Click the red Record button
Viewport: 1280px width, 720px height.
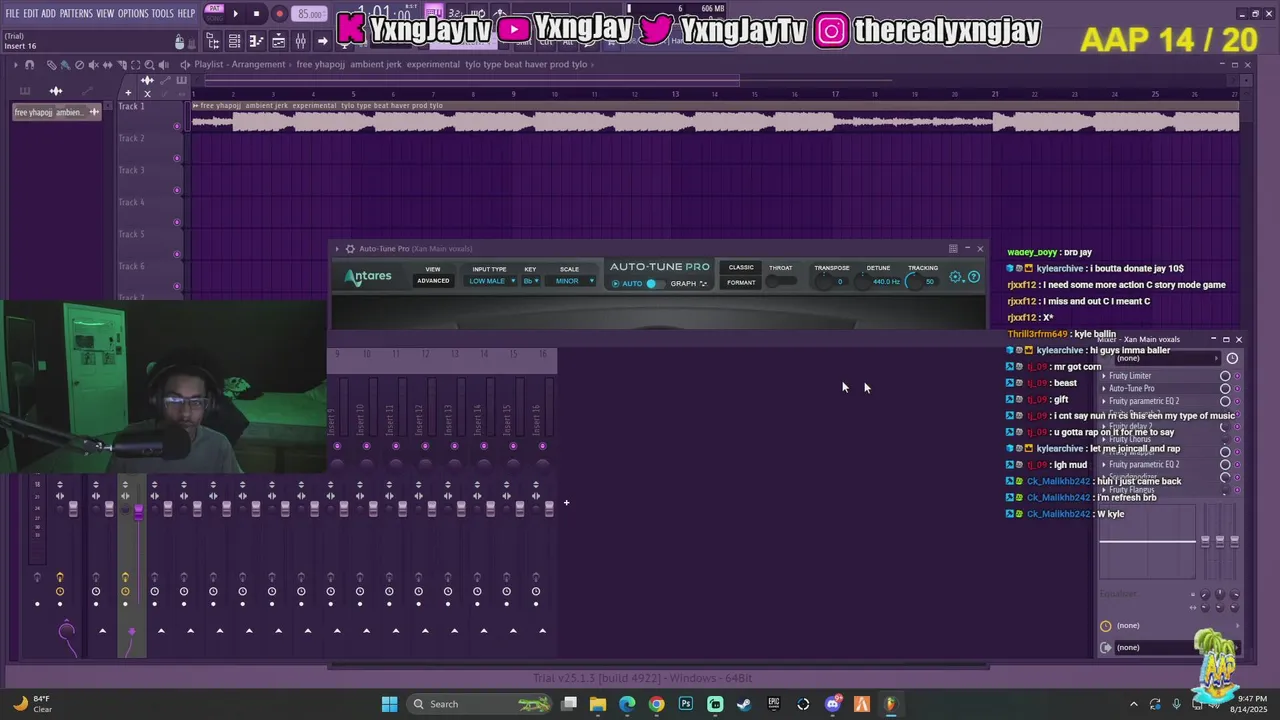279,14
